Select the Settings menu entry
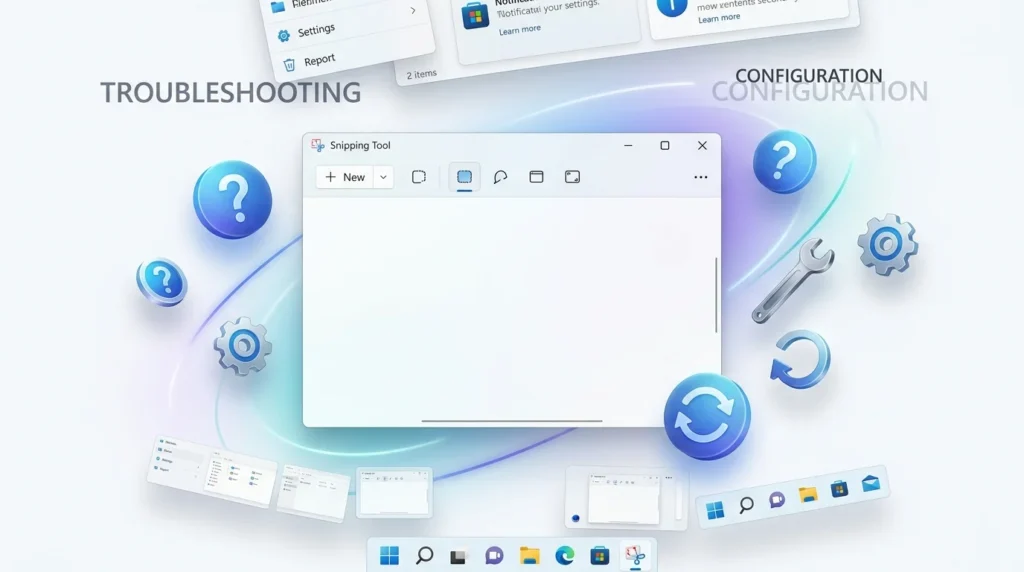Screen dimensions: 1024x572 tap(316, 31)
